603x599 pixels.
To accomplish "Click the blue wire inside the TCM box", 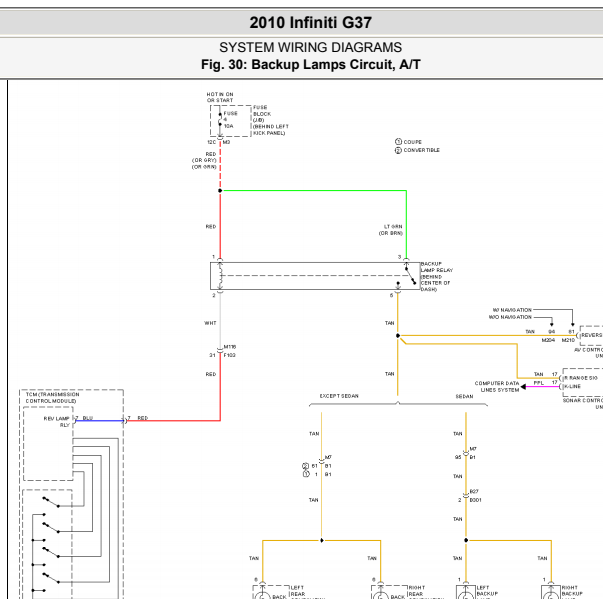I will (99, 421).
